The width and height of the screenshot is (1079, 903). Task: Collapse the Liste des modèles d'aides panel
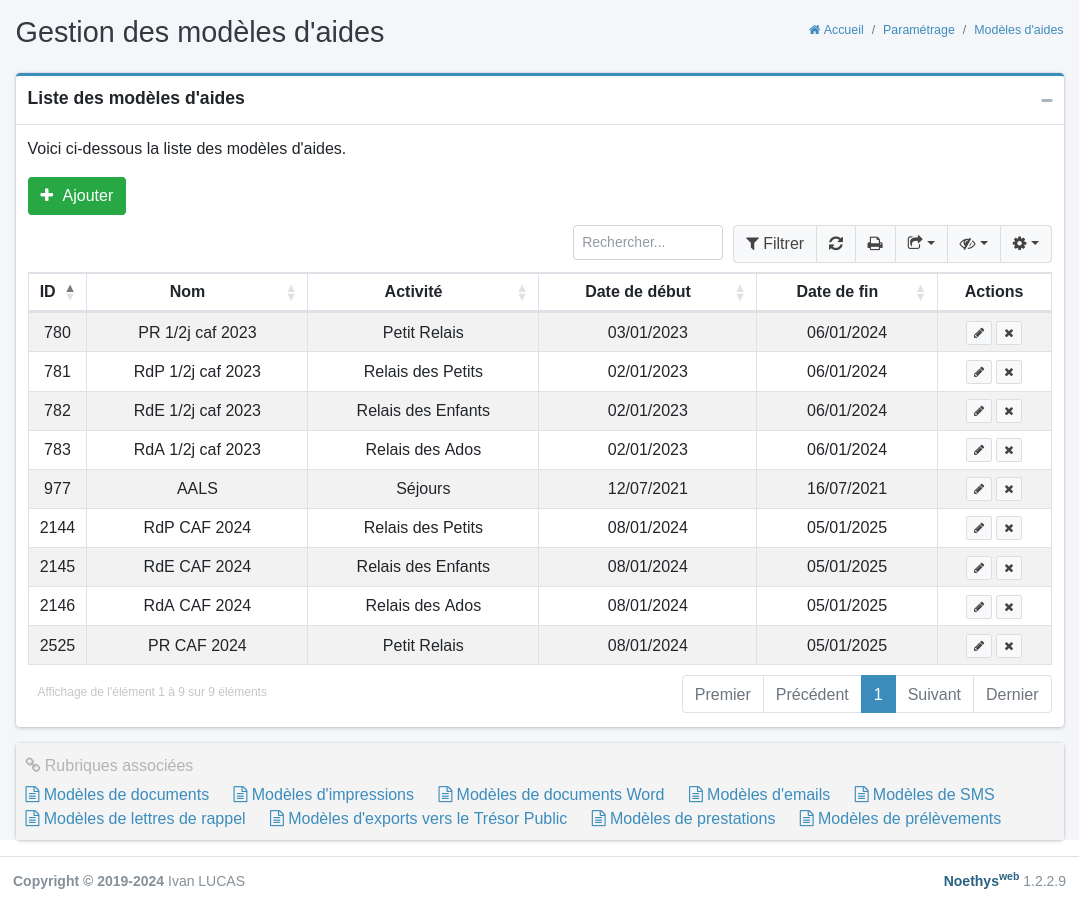coord(1046,100)
